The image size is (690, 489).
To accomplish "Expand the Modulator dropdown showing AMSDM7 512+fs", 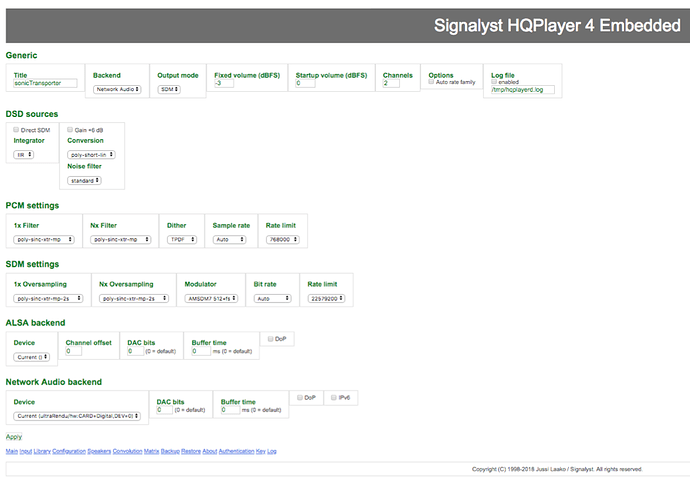I will (211, 298).
